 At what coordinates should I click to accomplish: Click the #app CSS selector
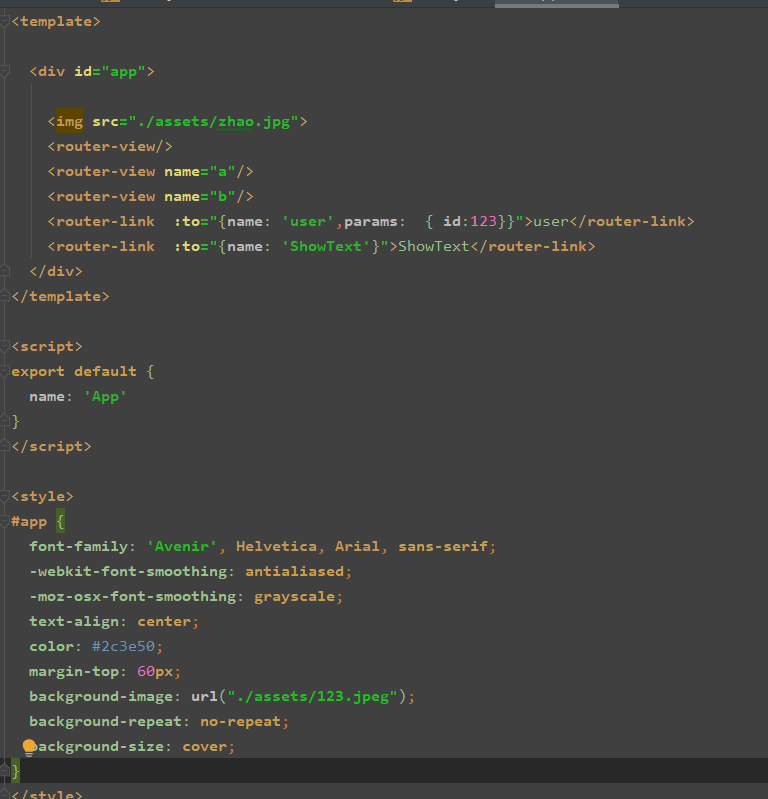pyautogui.click(x=29, y=522)
